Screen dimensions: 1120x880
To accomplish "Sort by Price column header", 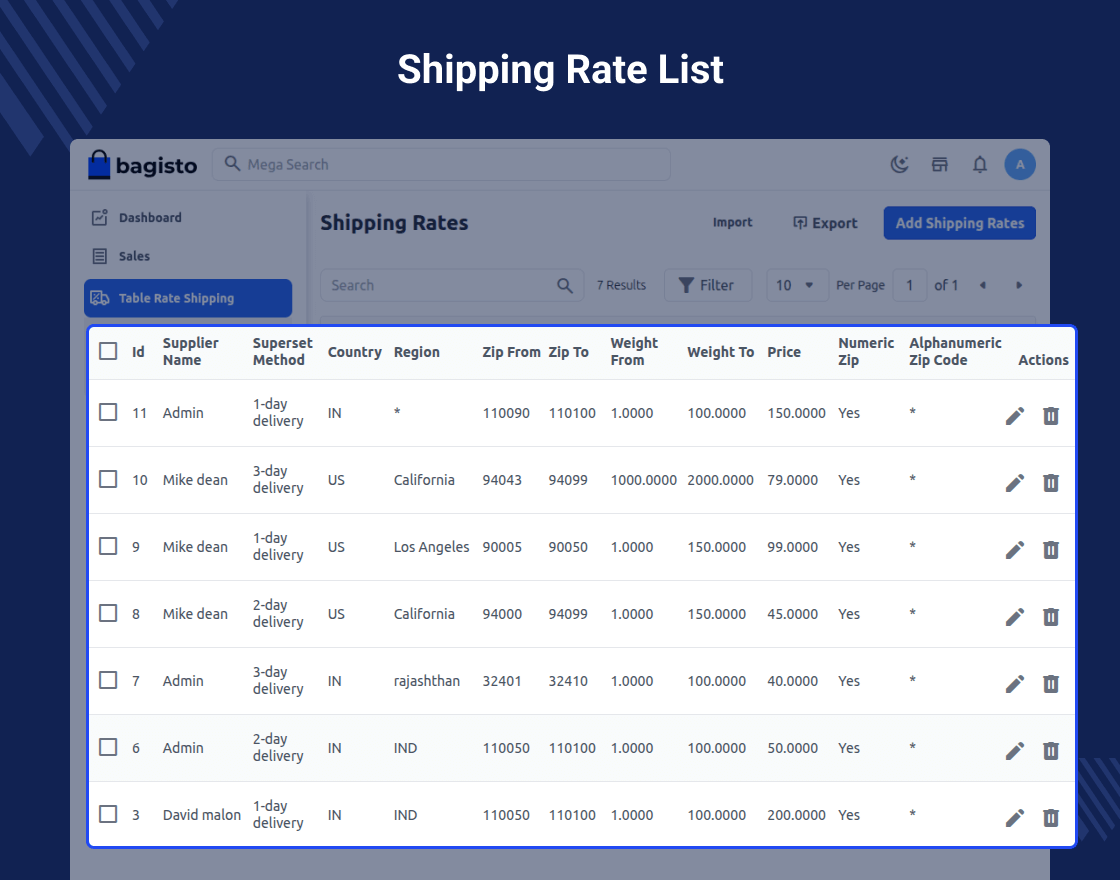I will pos(784,352).
